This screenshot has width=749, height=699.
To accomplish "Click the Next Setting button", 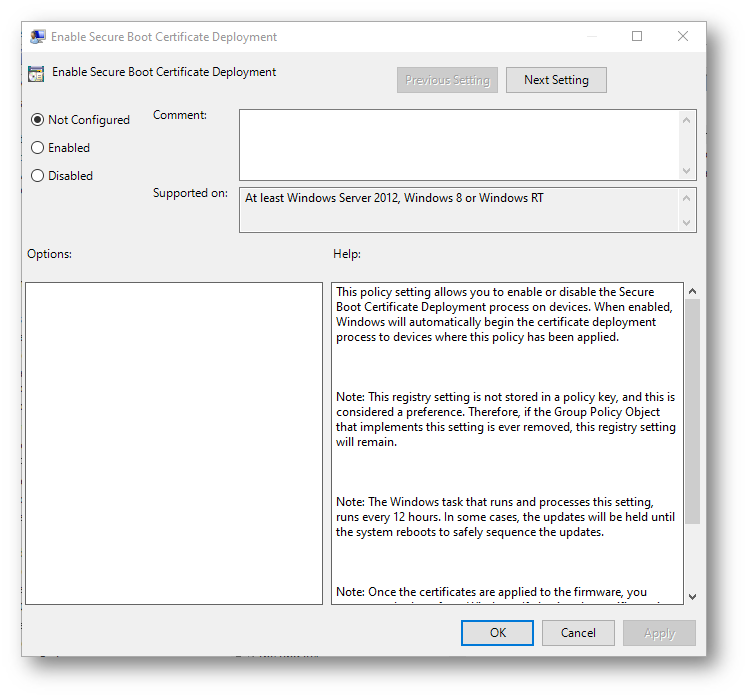I will (556, 80).
